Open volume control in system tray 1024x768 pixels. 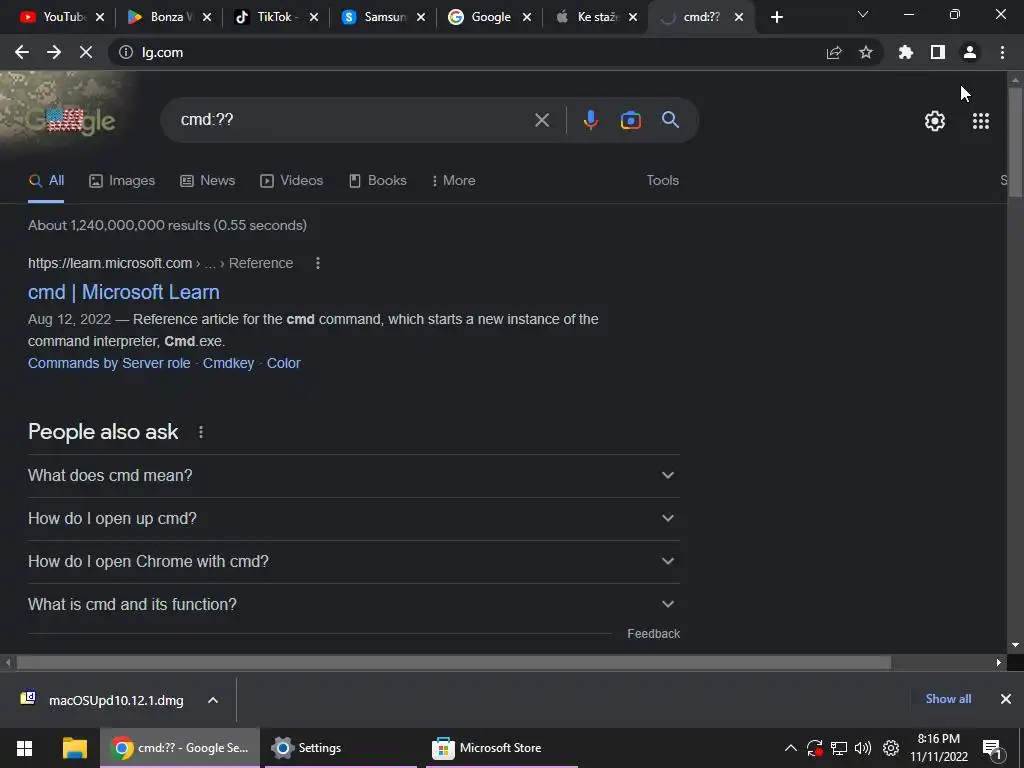tap(863, 748)
